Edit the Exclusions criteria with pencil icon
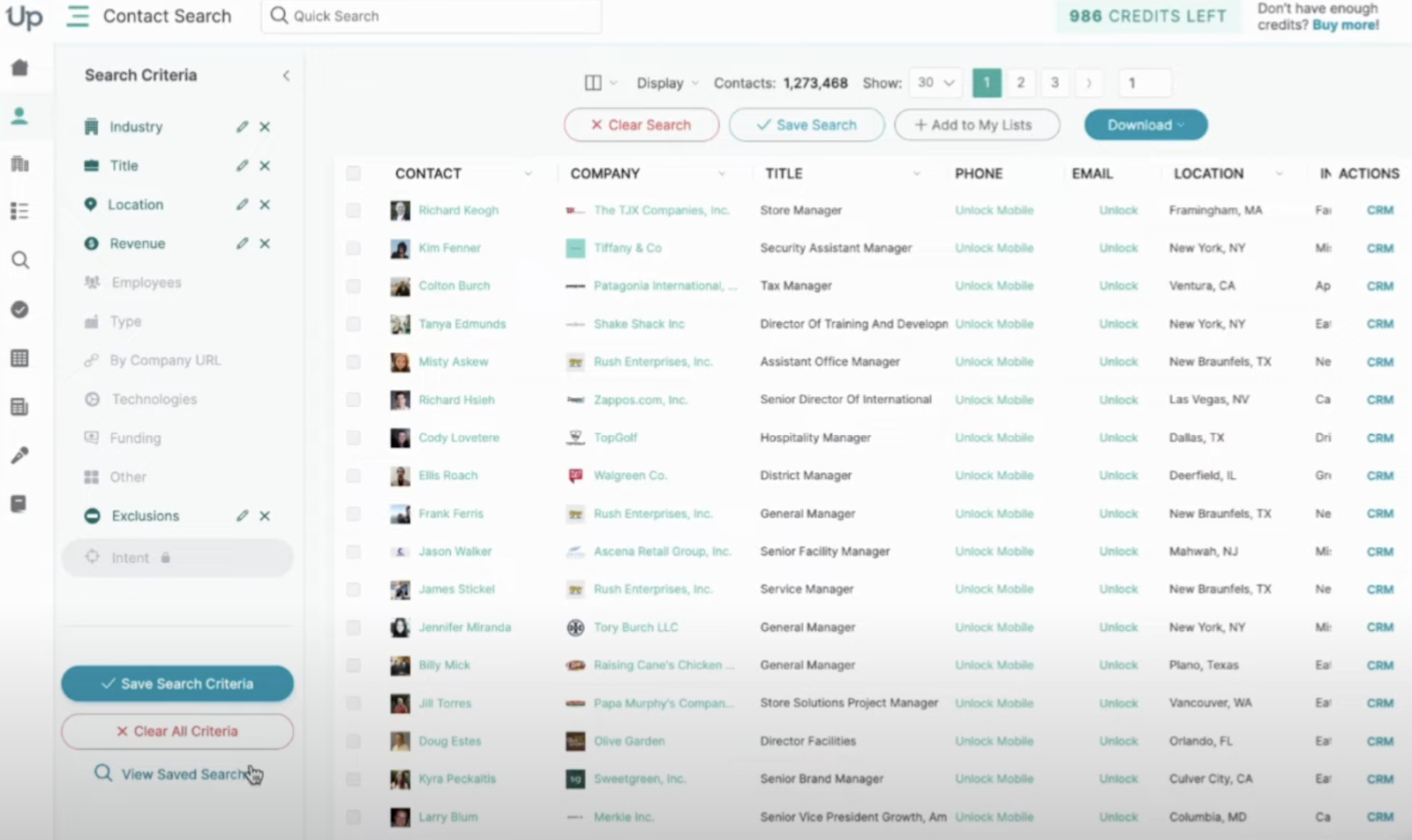This screenshot has height=840, width=1412. 242,516
